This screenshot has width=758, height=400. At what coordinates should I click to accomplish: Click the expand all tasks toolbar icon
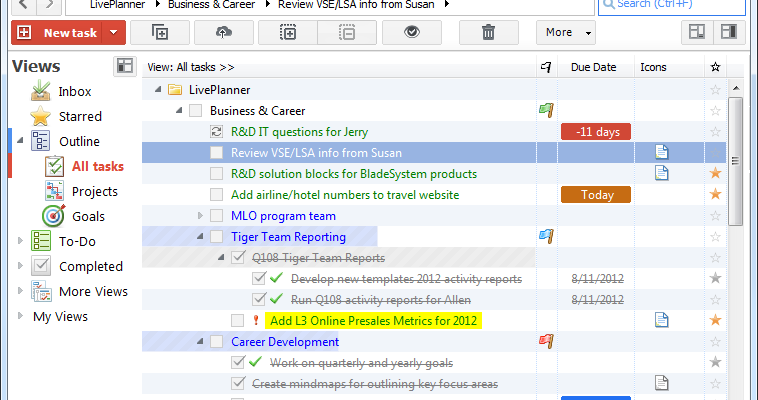click(288, 32)
